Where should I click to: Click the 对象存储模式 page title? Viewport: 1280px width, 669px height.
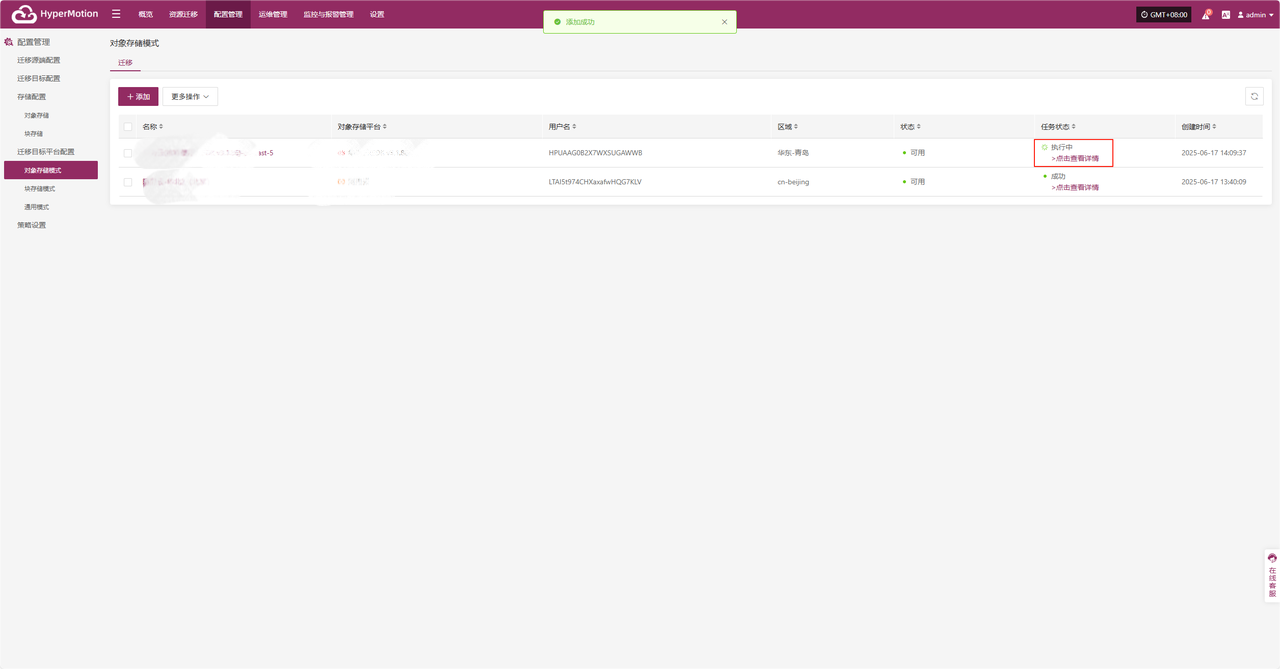pos(134,43)
